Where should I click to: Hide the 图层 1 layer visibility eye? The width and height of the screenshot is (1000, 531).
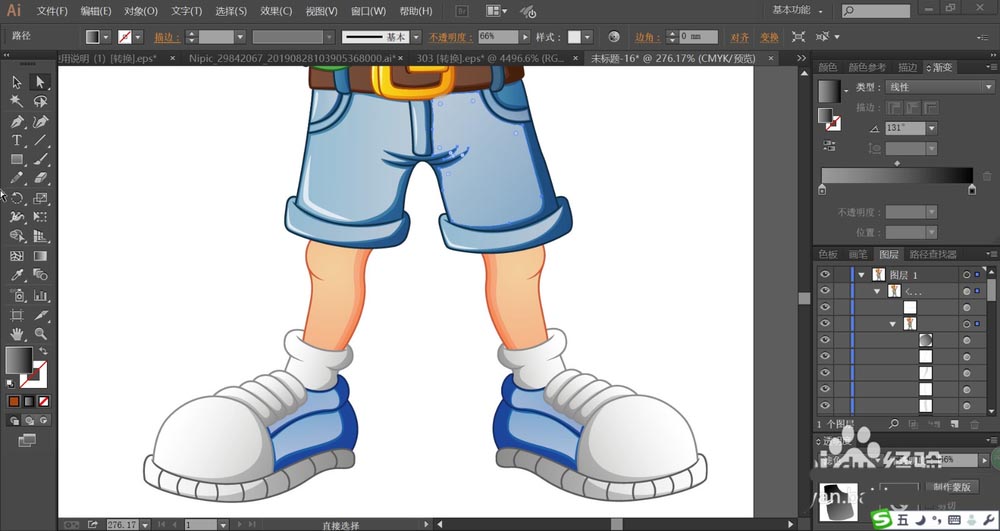(x=825, y=274)
